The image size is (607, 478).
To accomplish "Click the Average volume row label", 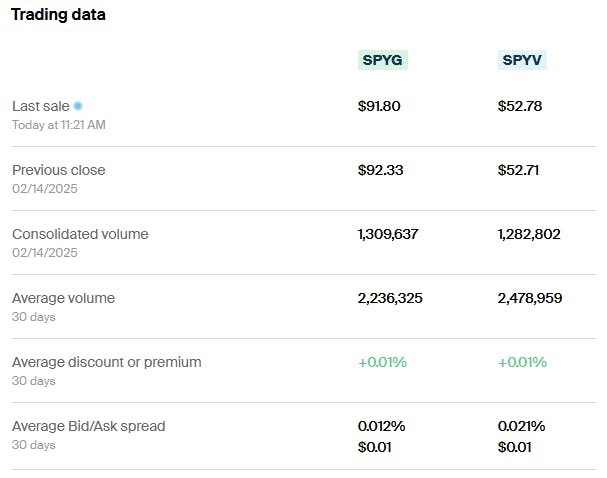I will [63, 298].
